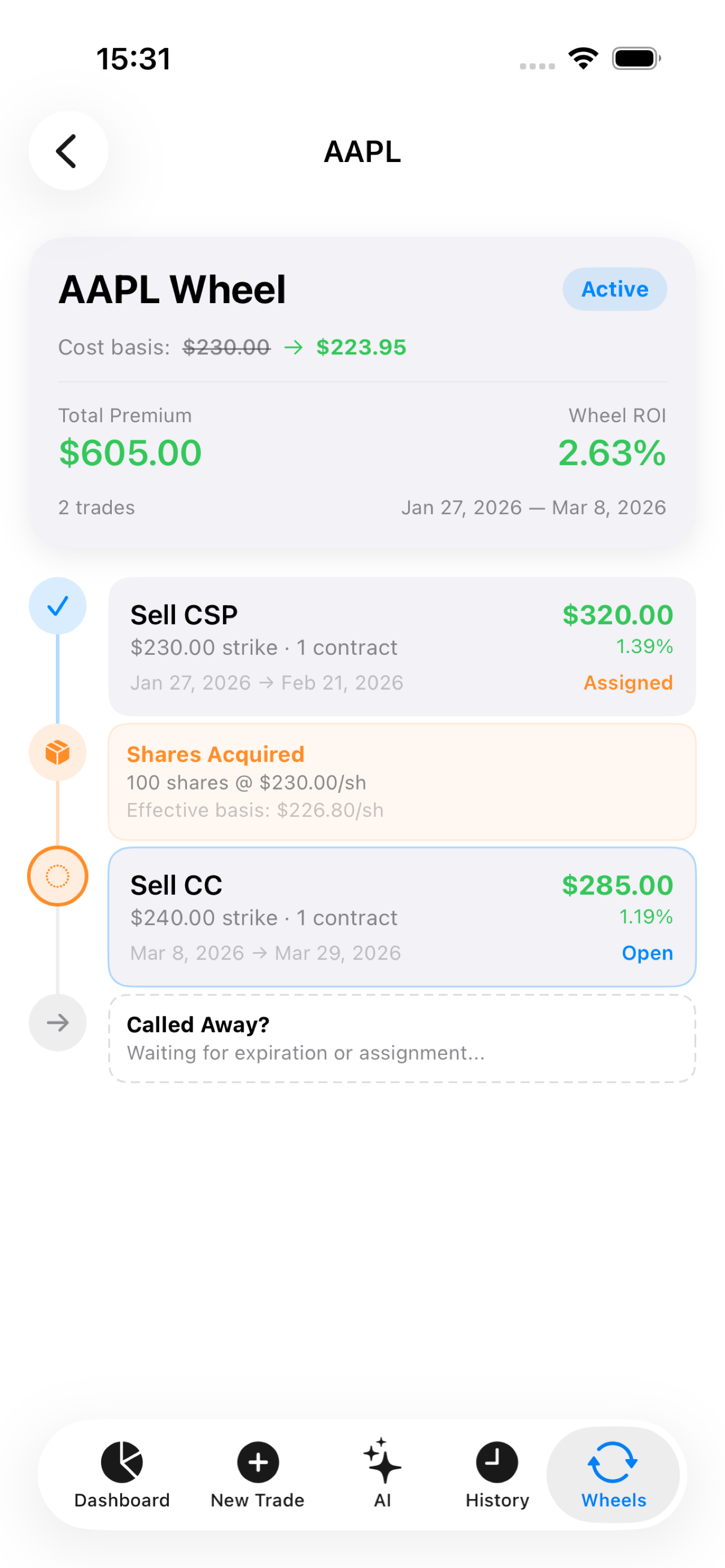Select the Wheels cycle icon

613,1461
